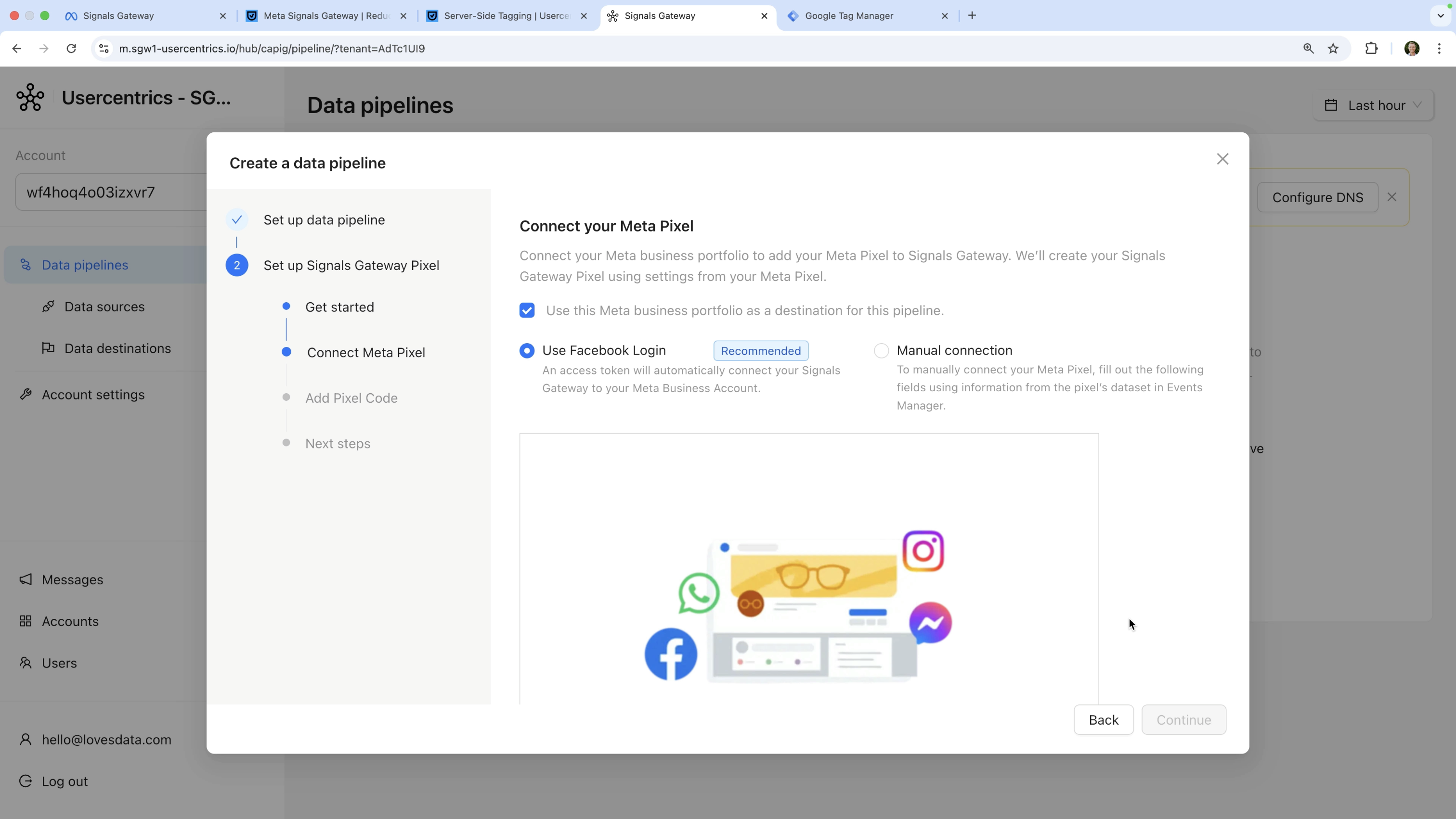Open Account settings in the sidebar
Viewport: 1456px width, 819px height.
93,395
